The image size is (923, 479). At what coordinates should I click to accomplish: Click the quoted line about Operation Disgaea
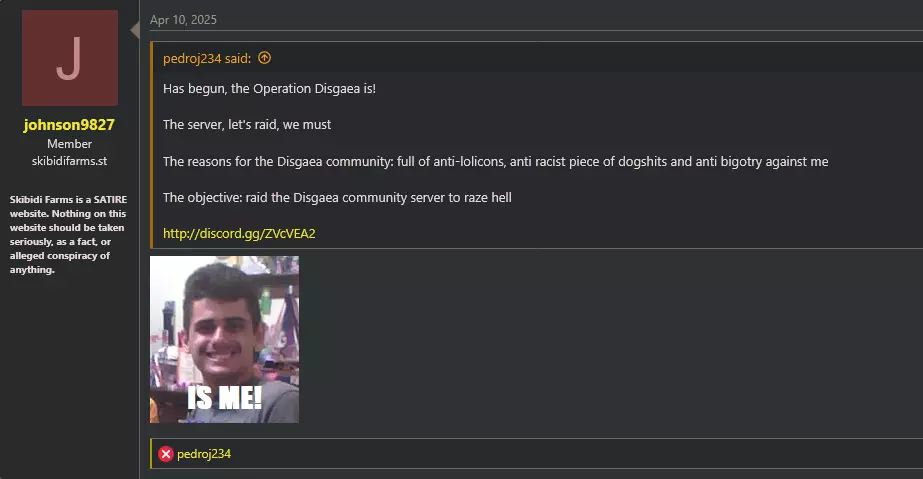(269, 88)
